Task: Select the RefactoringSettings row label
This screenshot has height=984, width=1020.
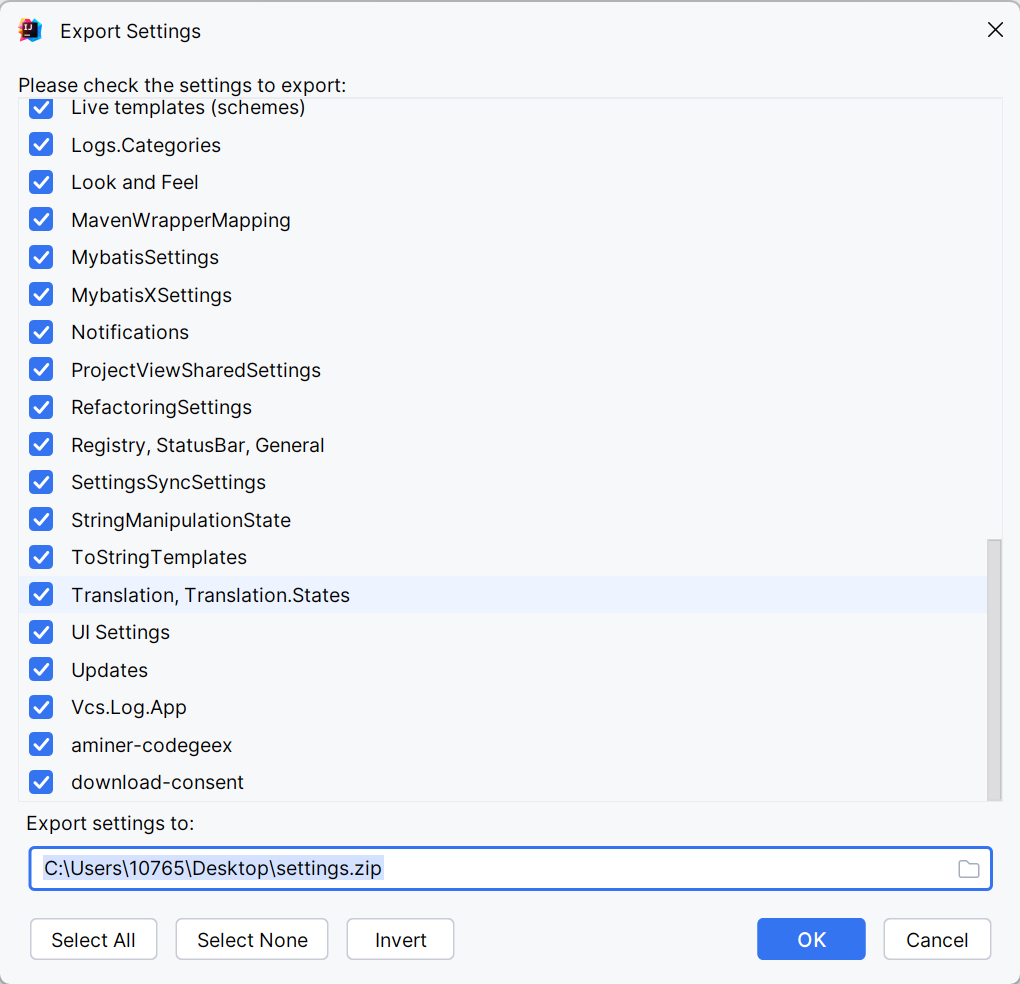Action: click(x=161, y=408)
